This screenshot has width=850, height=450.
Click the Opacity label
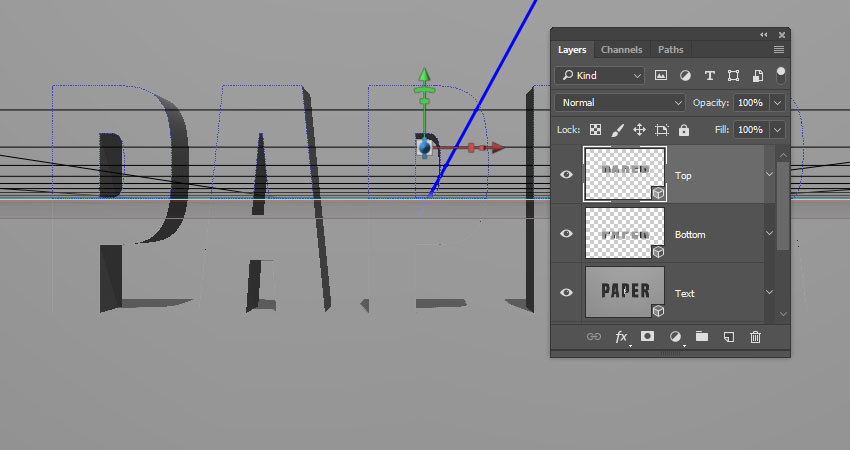tap(711, 102)
